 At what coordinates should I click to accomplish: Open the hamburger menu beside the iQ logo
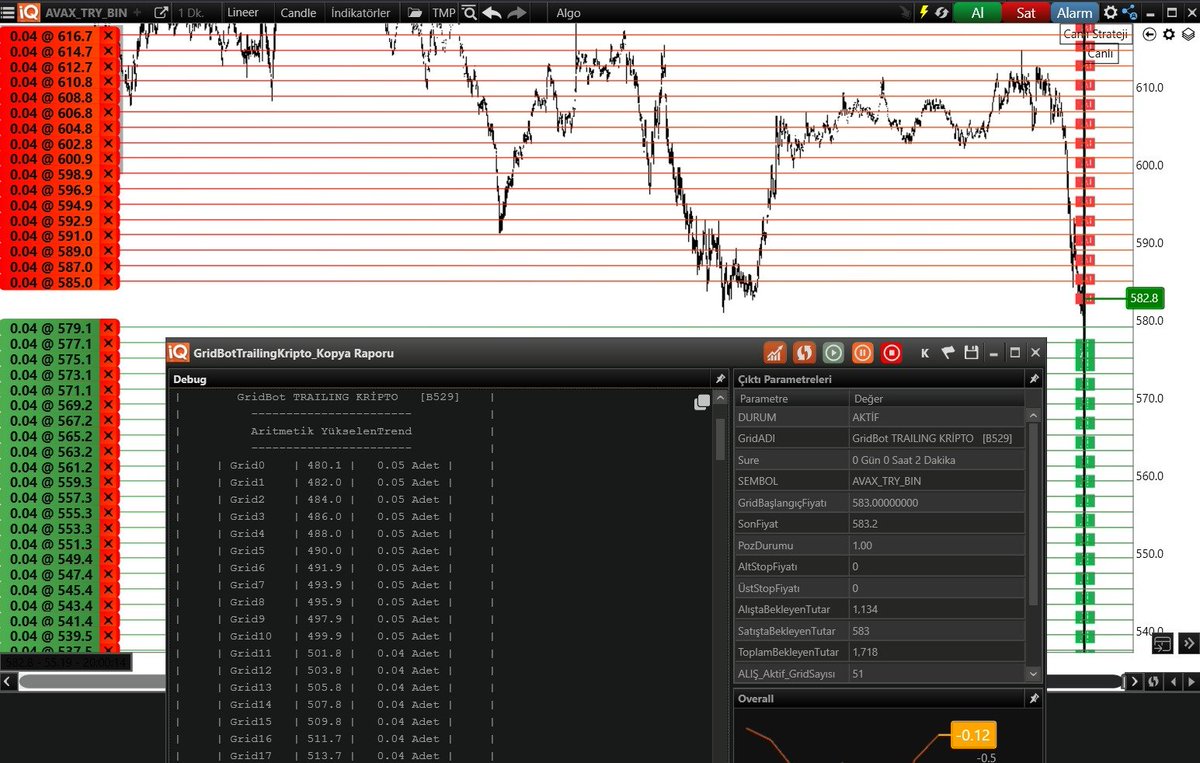coord(8,13)
